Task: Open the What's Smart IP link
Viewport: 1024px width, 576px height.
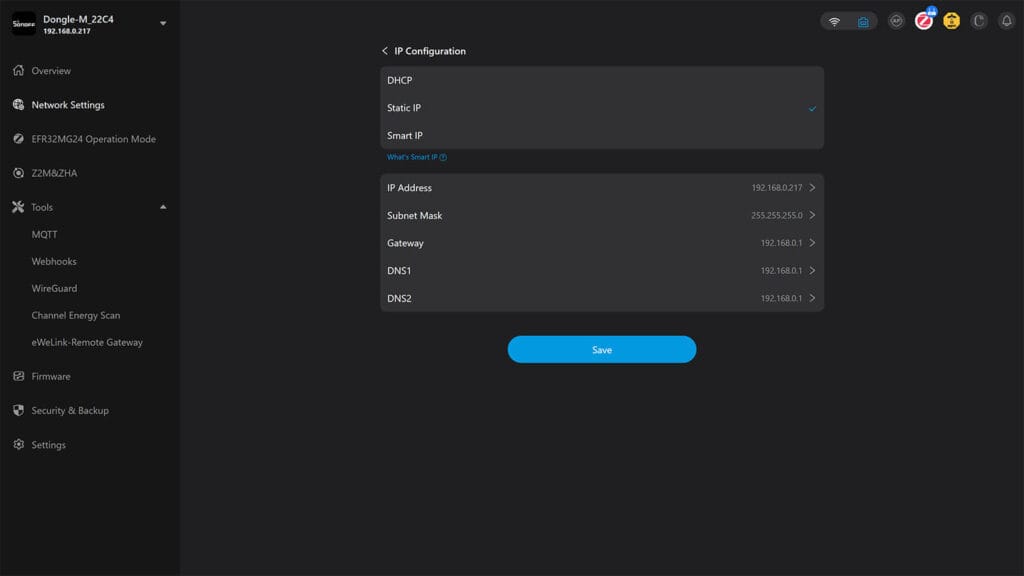Action: click(416, 157)
